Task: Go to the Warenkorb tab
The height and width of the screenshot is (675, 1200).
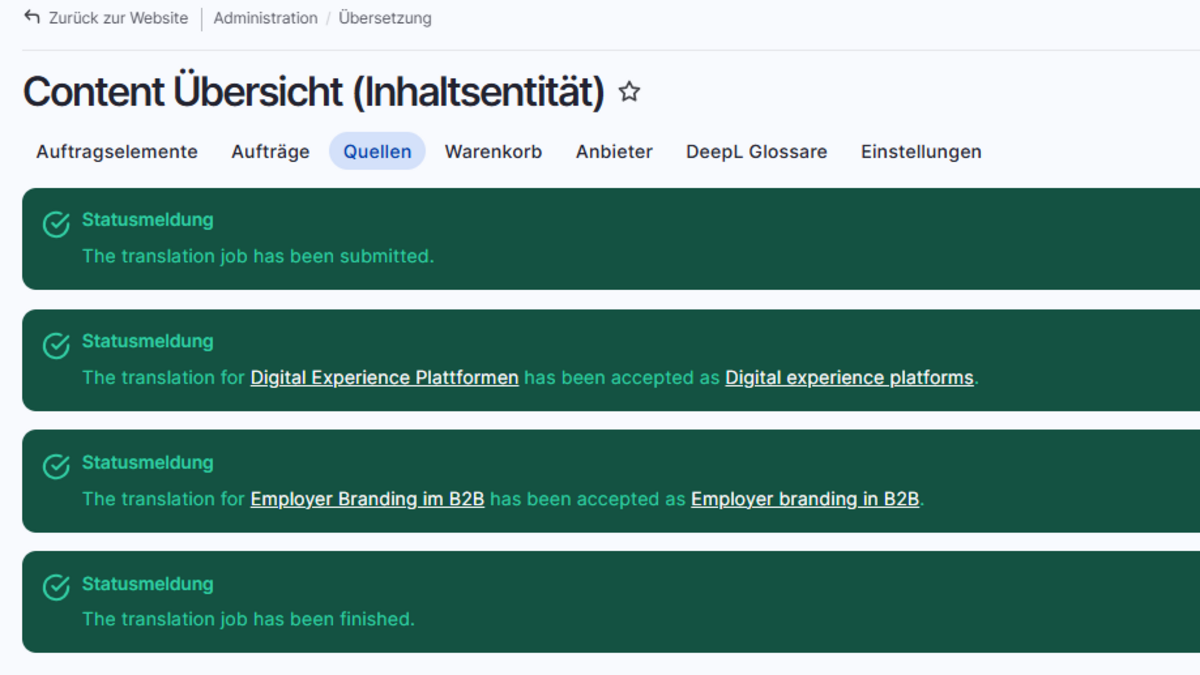Action: click(x=493, y=152)
